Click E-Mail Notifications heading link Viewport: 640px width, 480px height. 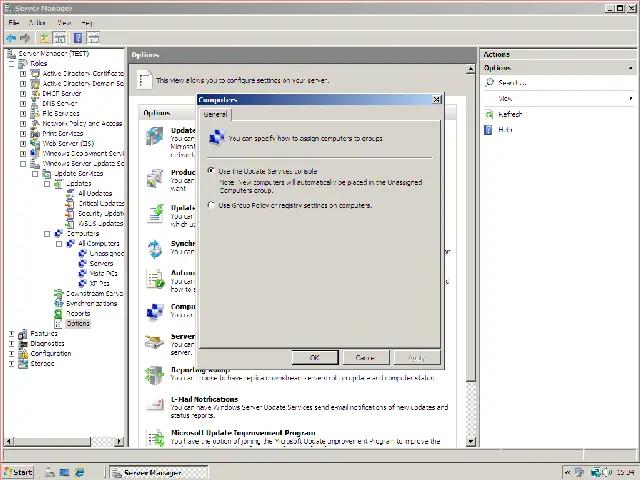click(x=204, y=399)
